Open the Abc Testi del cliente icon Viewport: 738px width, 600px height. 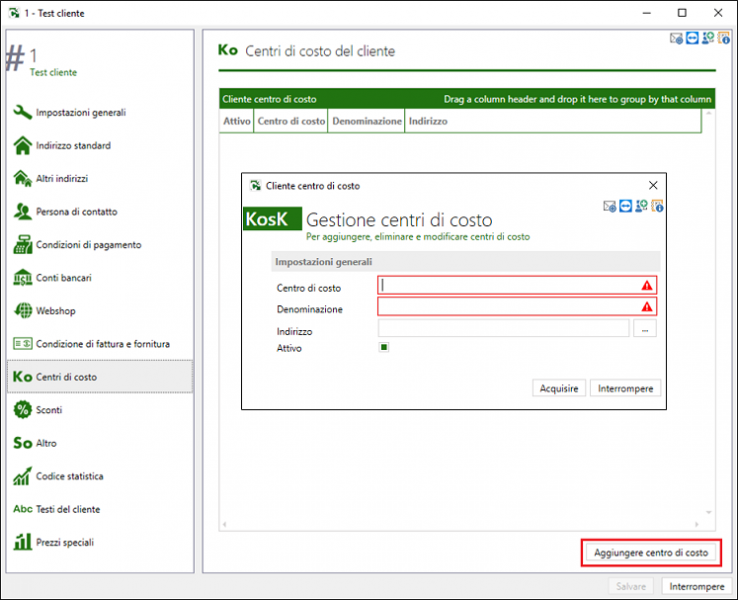tap(23, 509)
